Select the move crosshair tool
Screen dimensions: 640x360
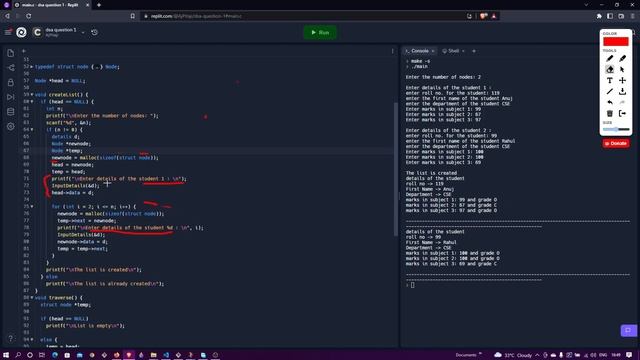622,80
